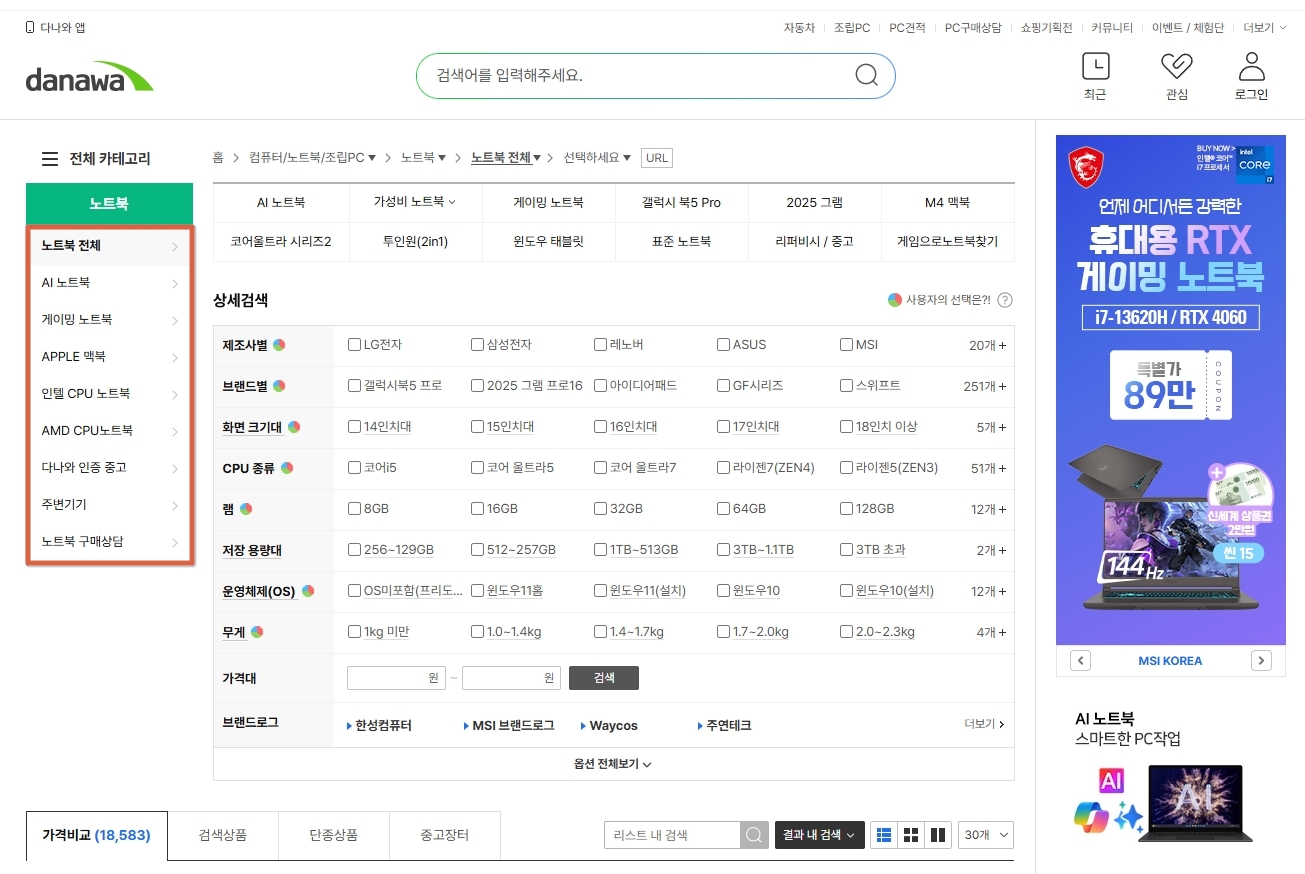Click the 검색 button in the price filter
The image size is (1305, 874).
(x=603, y=677)
